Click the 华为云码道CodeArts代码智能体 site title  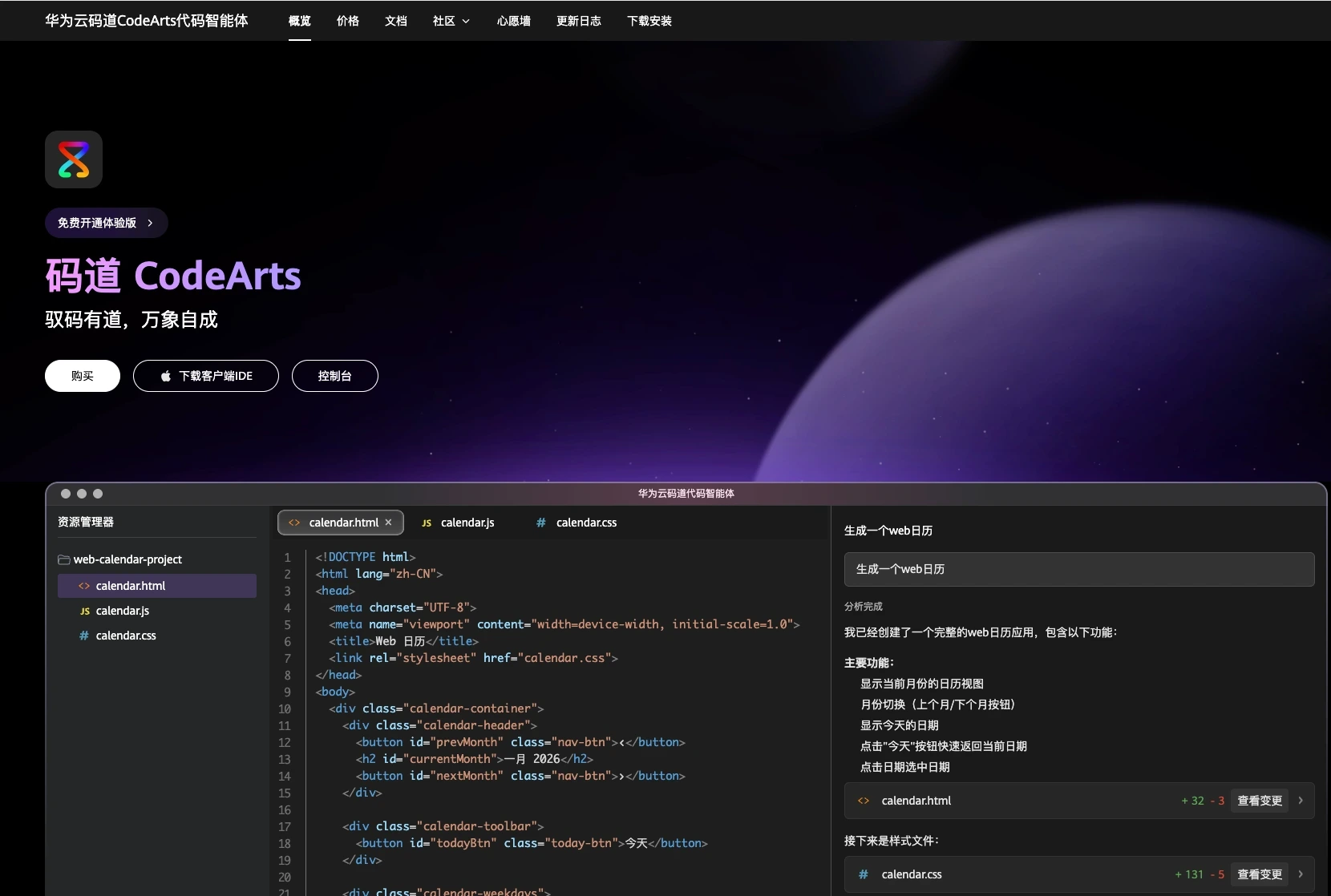click(147, 21)
